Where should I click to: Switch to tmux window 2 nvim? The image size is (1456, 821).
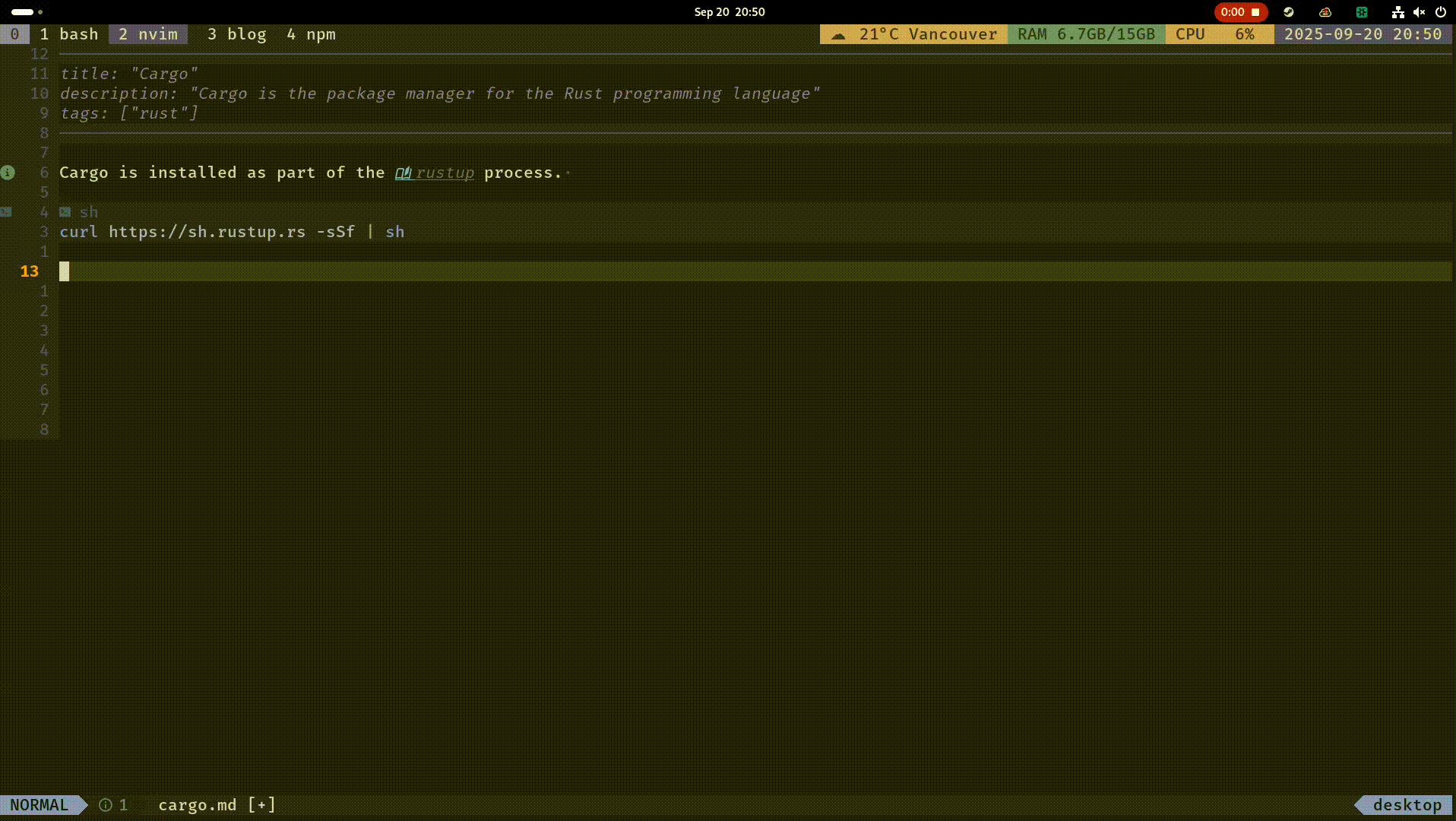click(x=148, y=34)
